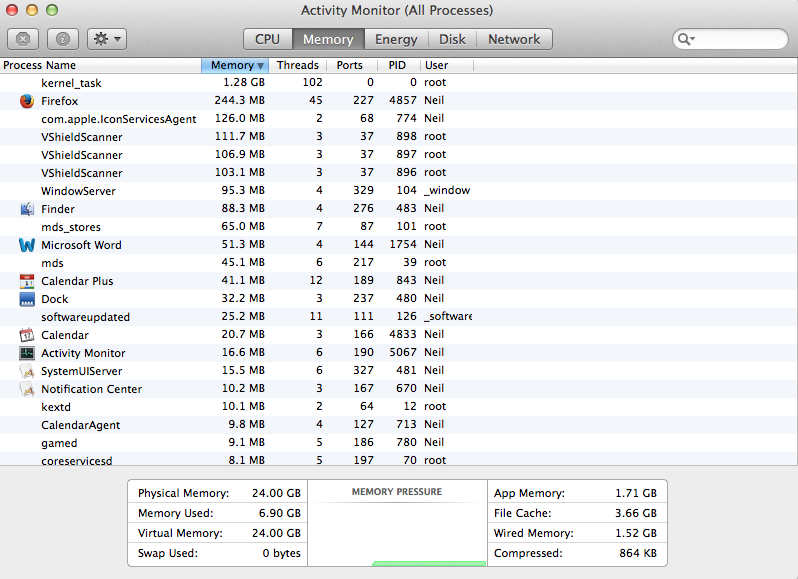Open the Energy tab
The width and height of the screenshot is (798, 579).
[x=396, y=39]
